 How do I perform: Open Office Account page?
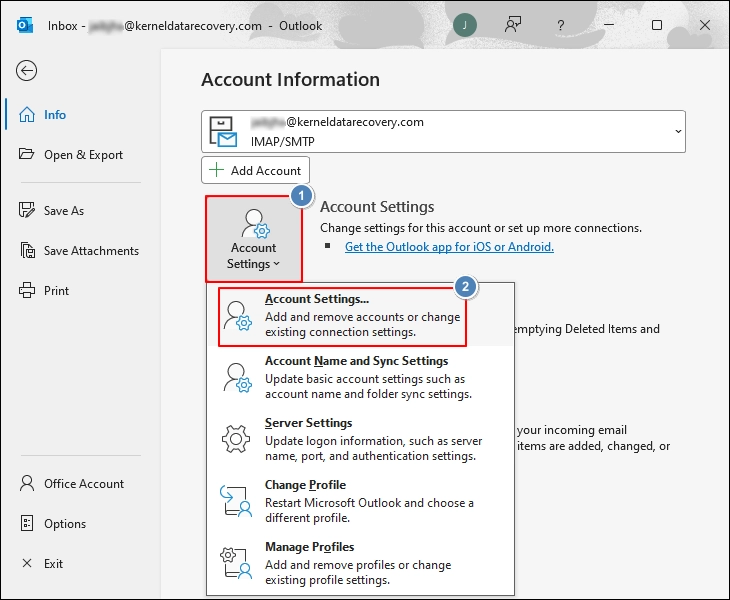point(82,484)
